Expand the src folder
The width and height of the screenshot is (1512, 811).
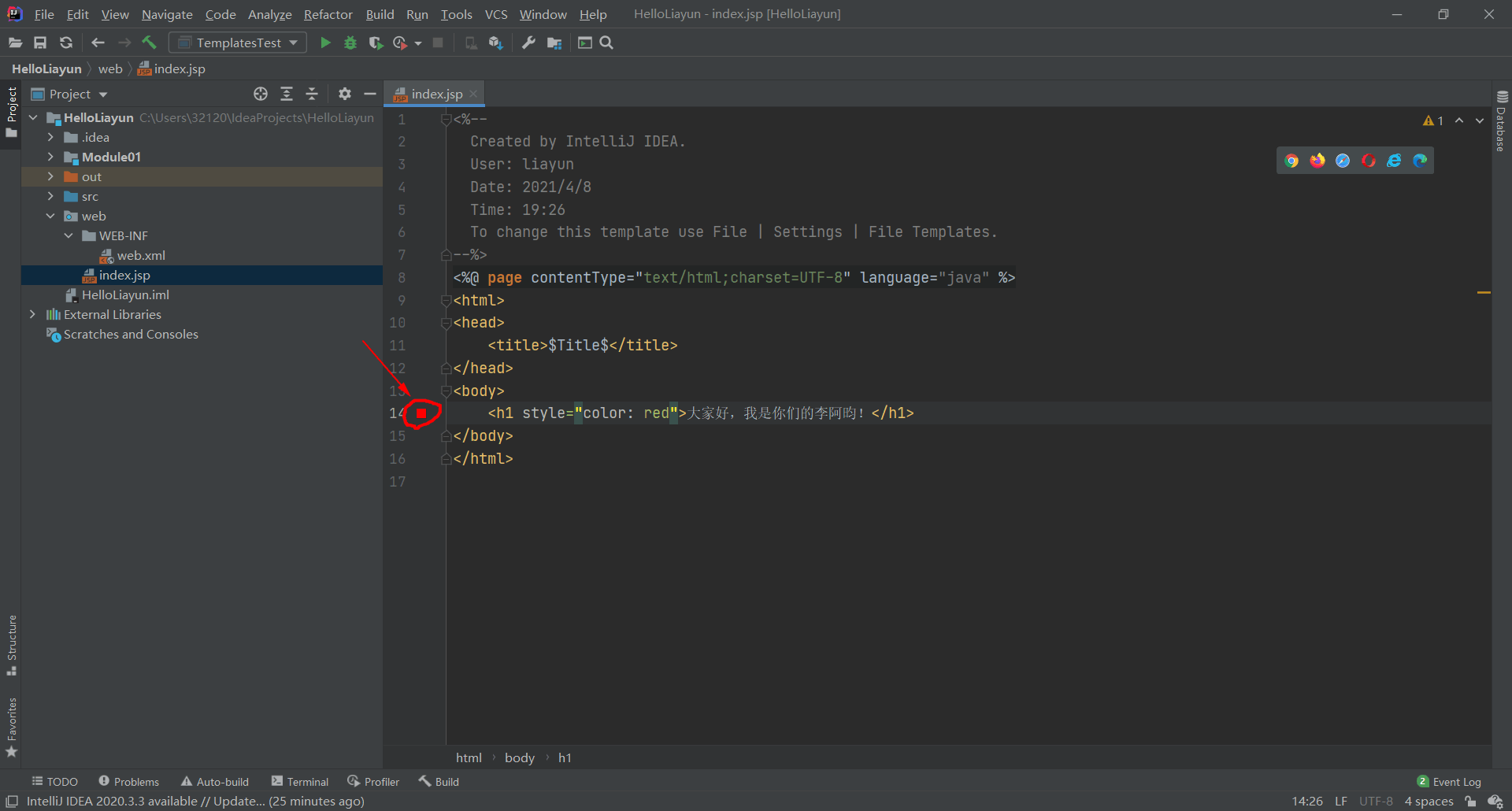tap(50, 196)
